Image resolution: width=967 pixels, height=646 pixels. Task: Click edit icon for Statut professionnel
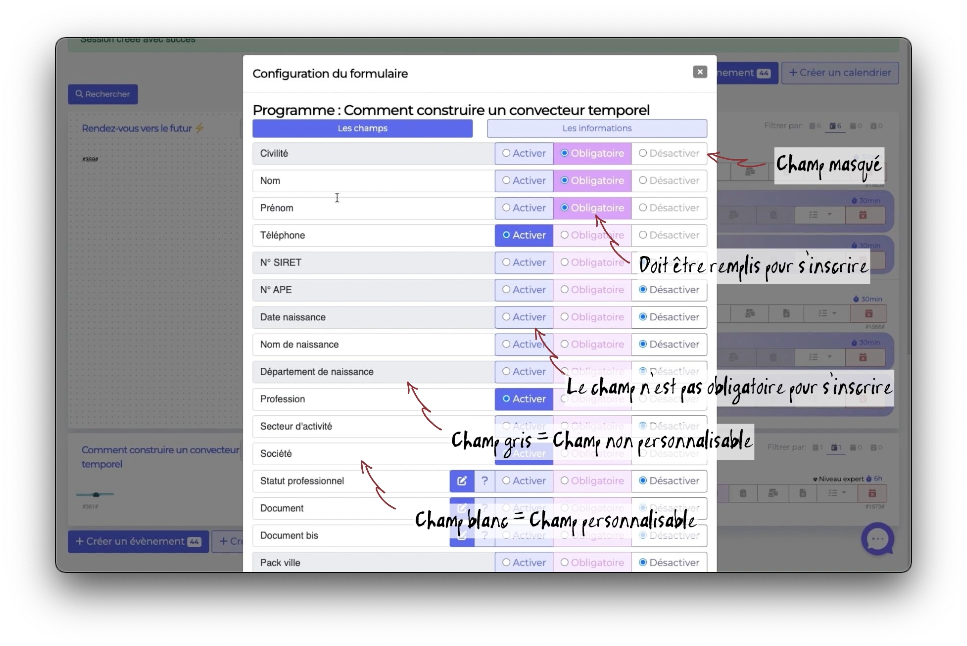(x=462, y=481)
